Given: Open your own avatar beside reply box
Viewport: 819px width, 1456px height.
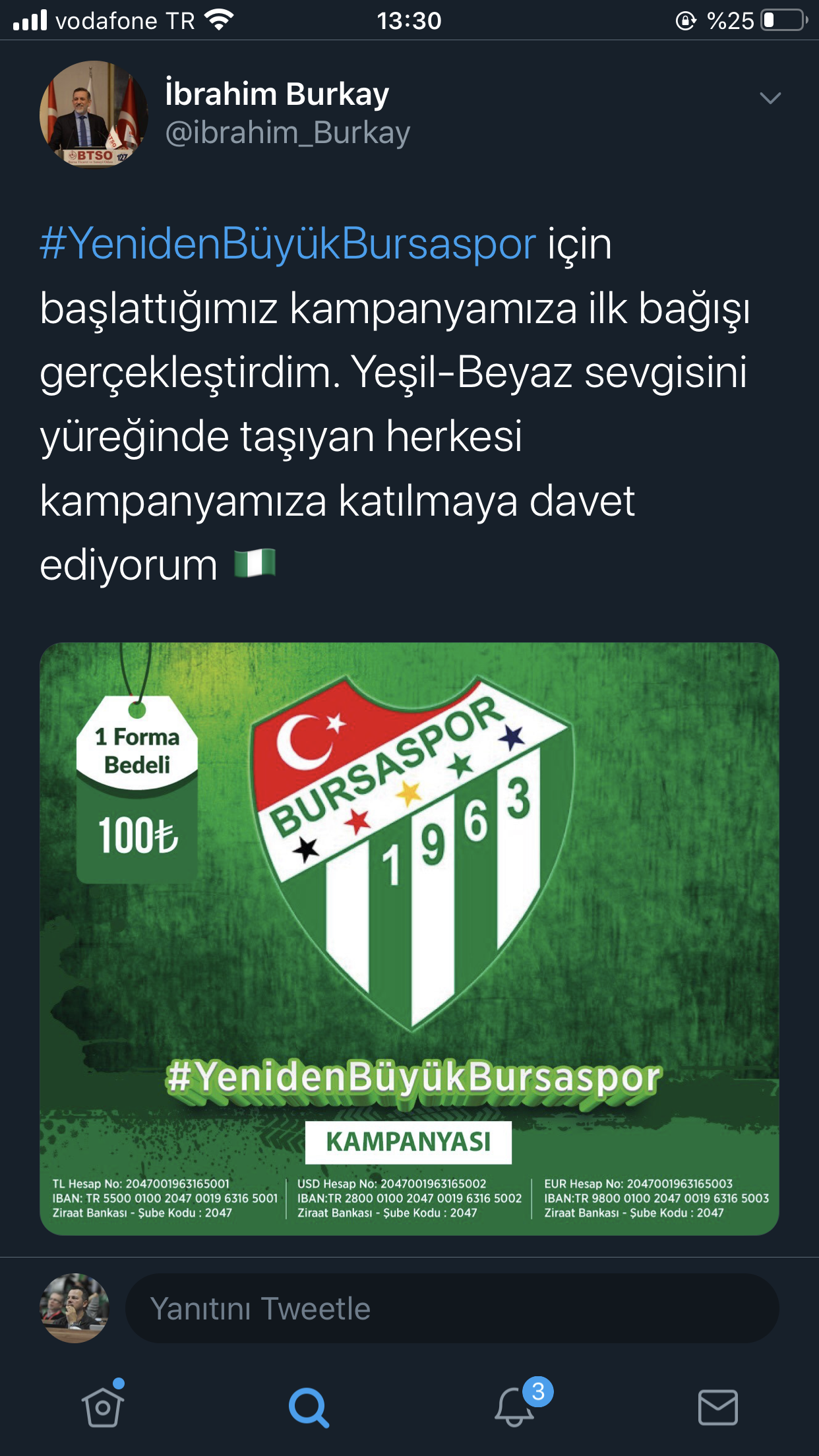Looking at the screenshot, I should coord(75,1308).
